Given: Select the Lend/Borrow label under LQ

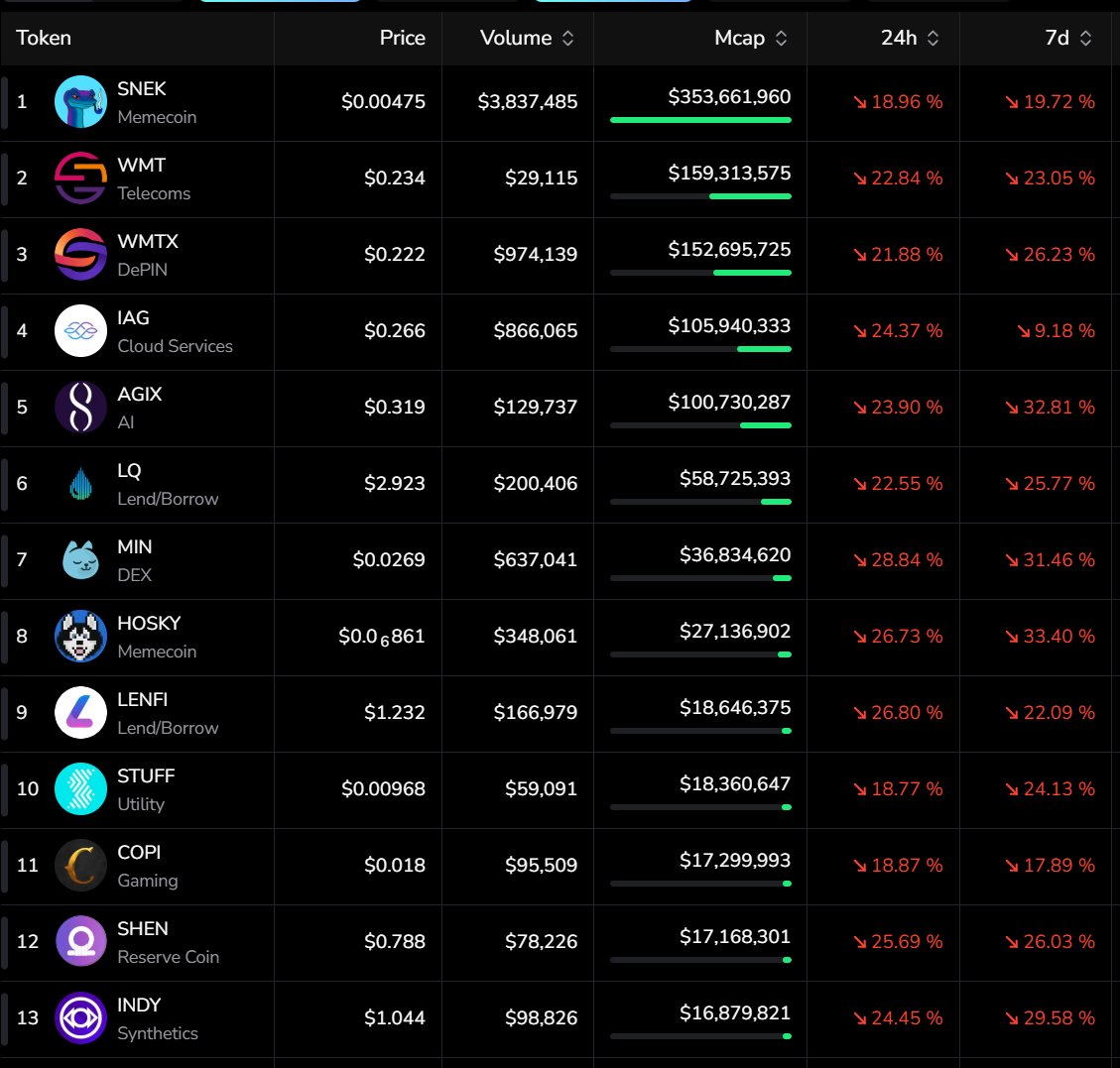Looking at the screenshot, I should point(168,499).
